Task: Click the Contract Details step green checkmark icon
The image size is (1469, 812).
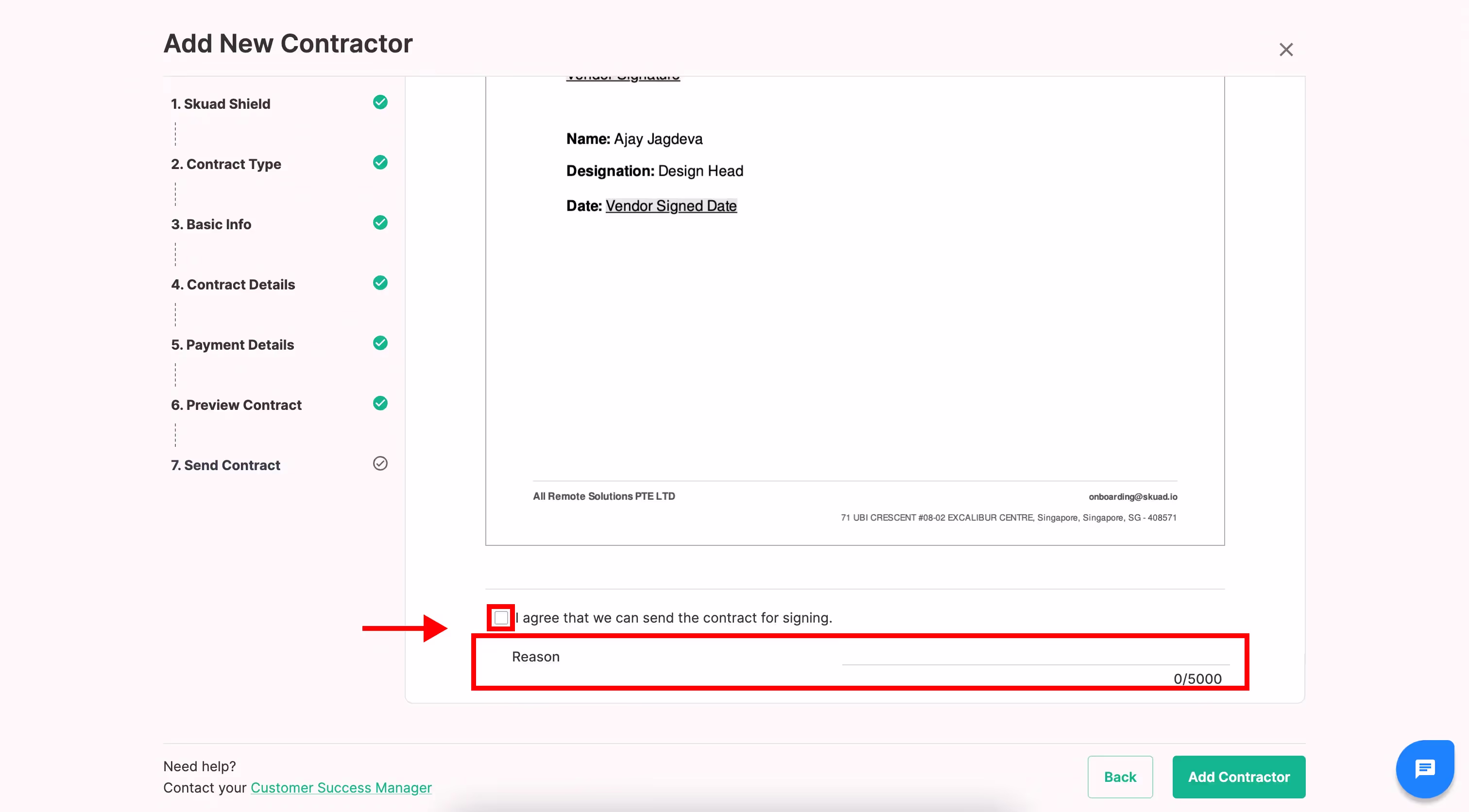Action: click(x=380, y=283)
